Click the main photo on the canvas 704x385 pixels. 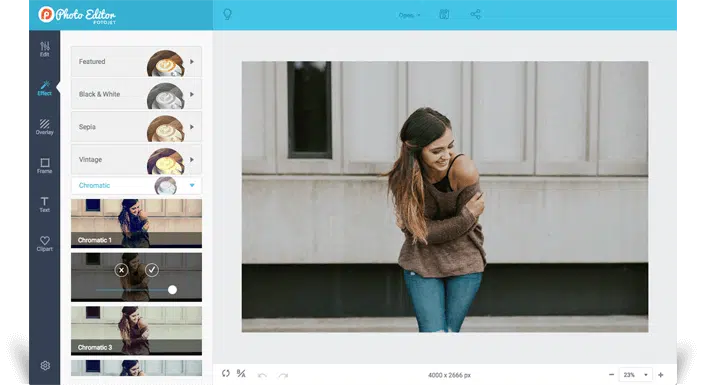coord(444,197)
